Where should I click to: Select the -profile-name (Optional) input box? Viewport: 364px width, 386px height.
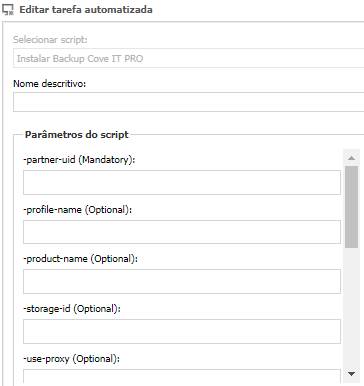tap(182, 232)
